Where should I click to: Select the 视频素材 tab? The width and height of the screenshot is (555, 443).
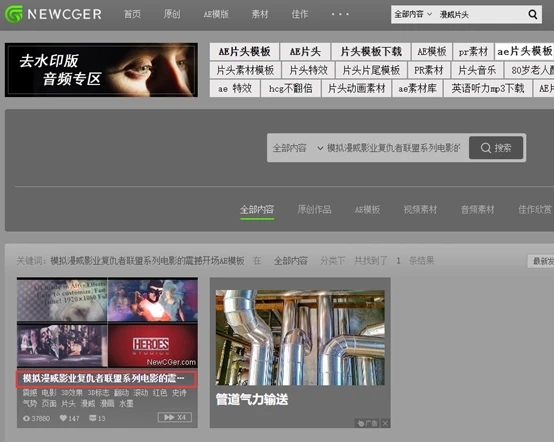click(x=420, y=209)
